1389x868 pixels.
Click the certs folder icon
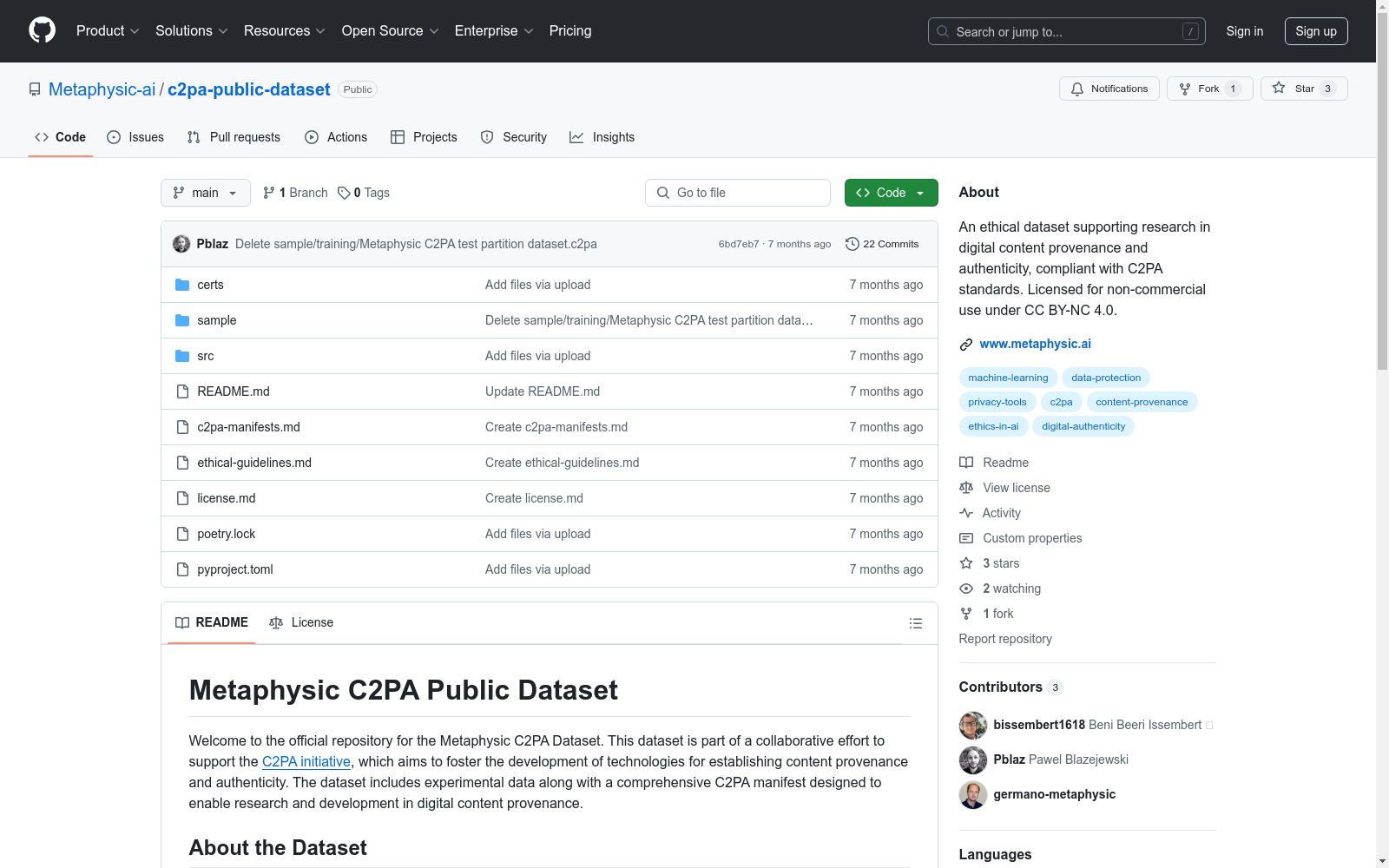(x=182, y=285)
